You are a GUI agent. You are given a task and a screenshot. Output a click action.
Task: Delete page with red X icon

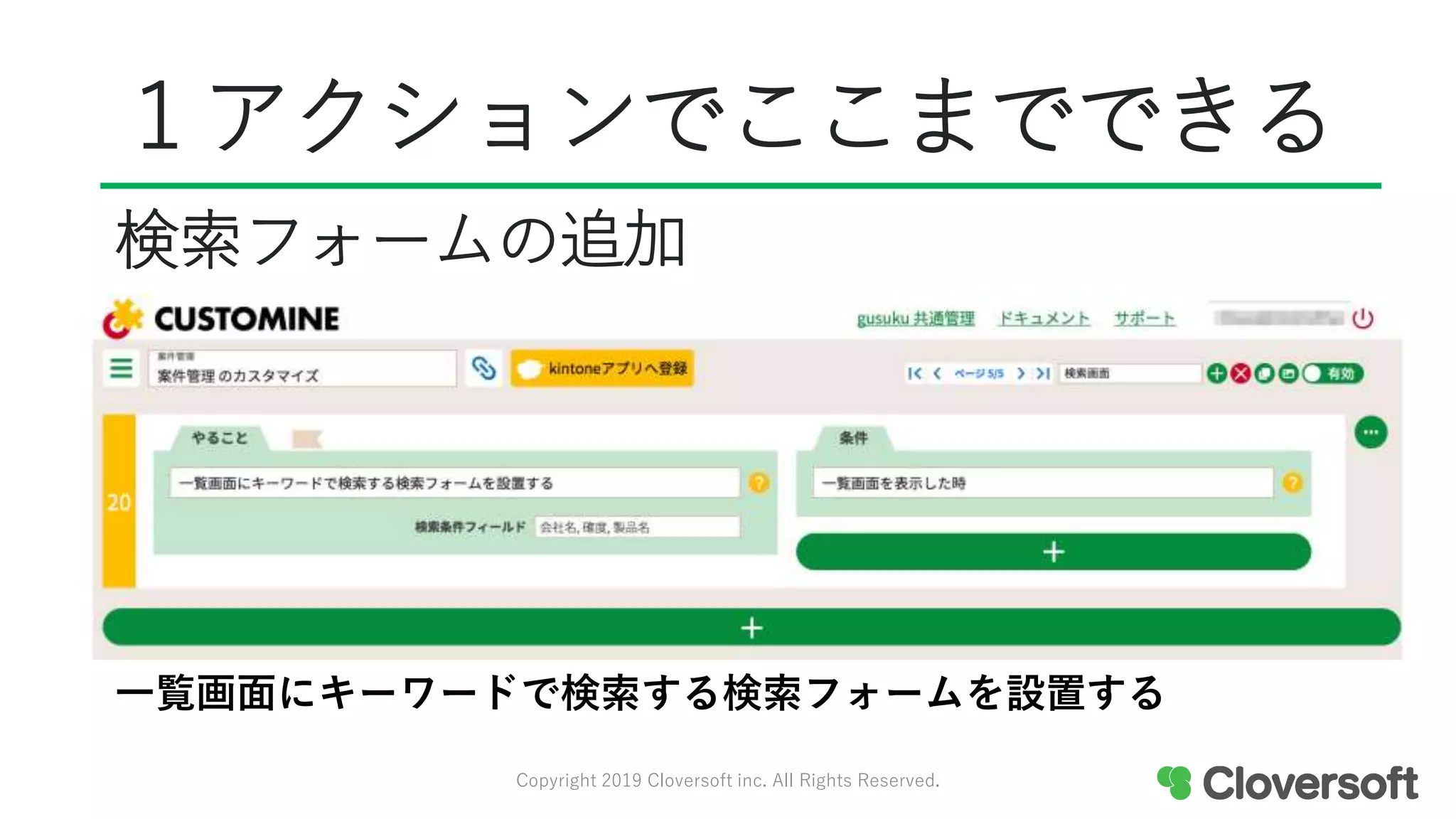pyautogui.click(x=1241, y=373)
